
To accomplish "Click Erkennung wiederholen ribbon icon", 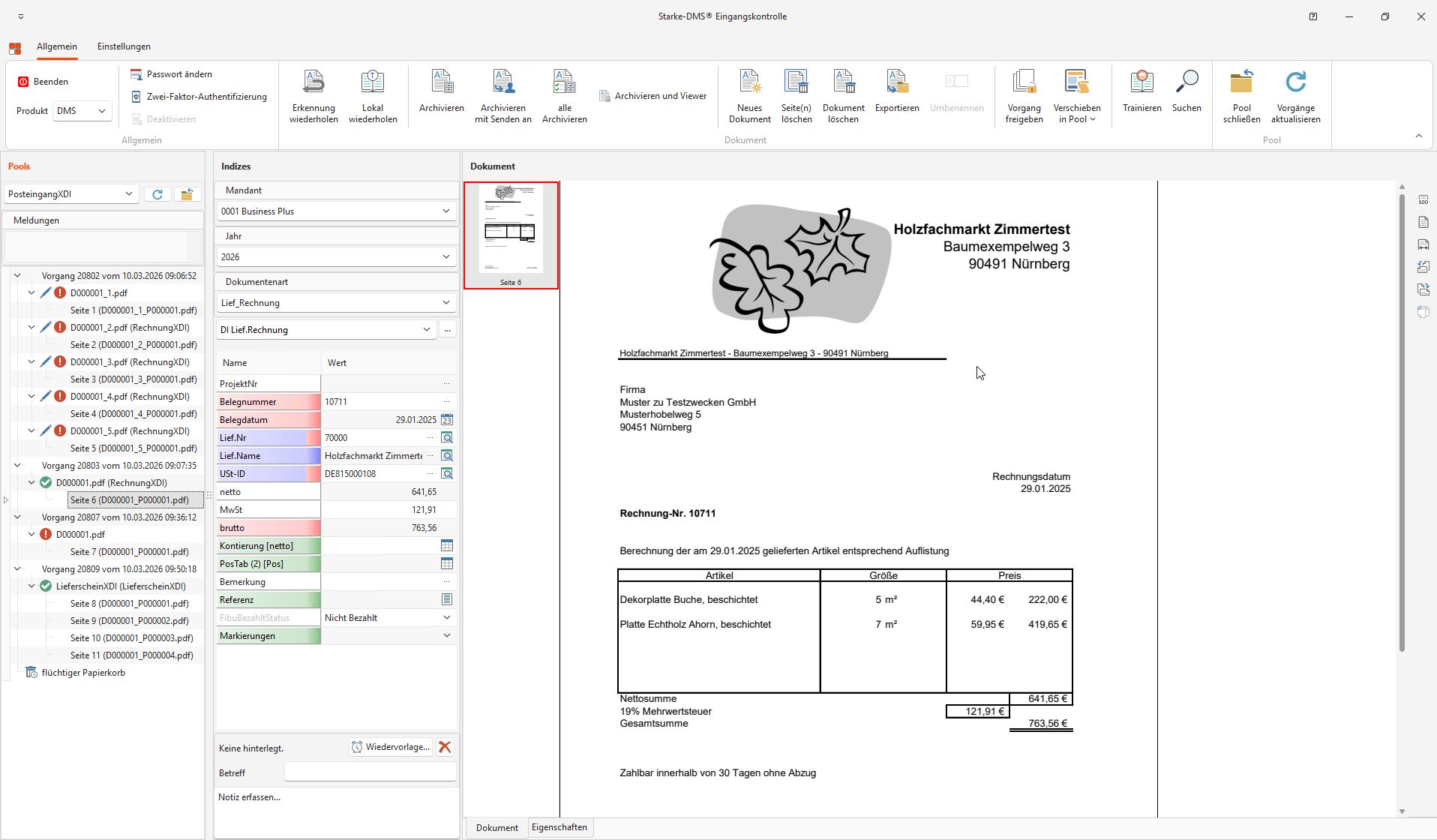I will (x=313, y=82).
